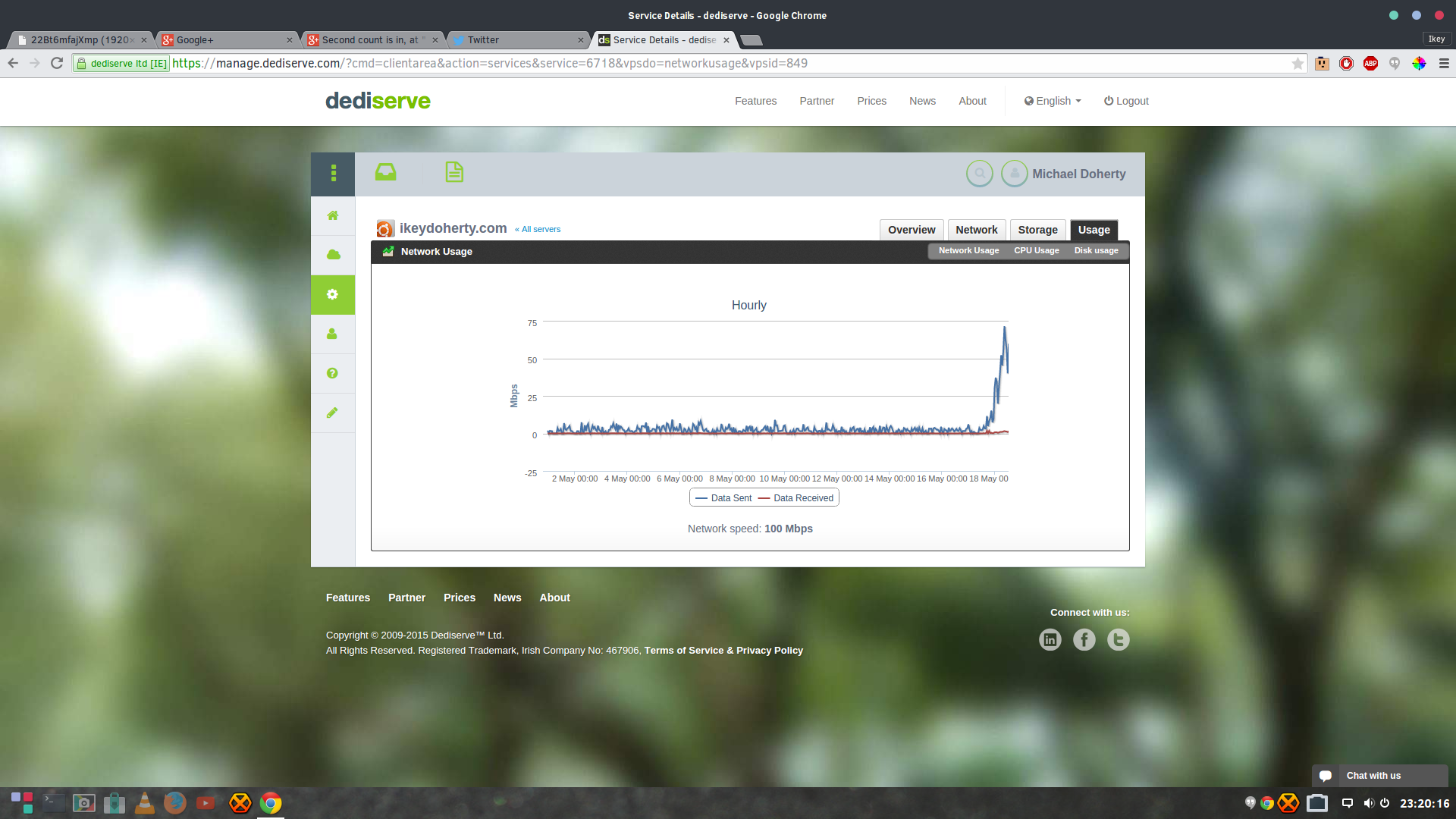Screen dimensions: 1456x819
Task: Click Logout in the top navigation
Action: coord(1126,101)
